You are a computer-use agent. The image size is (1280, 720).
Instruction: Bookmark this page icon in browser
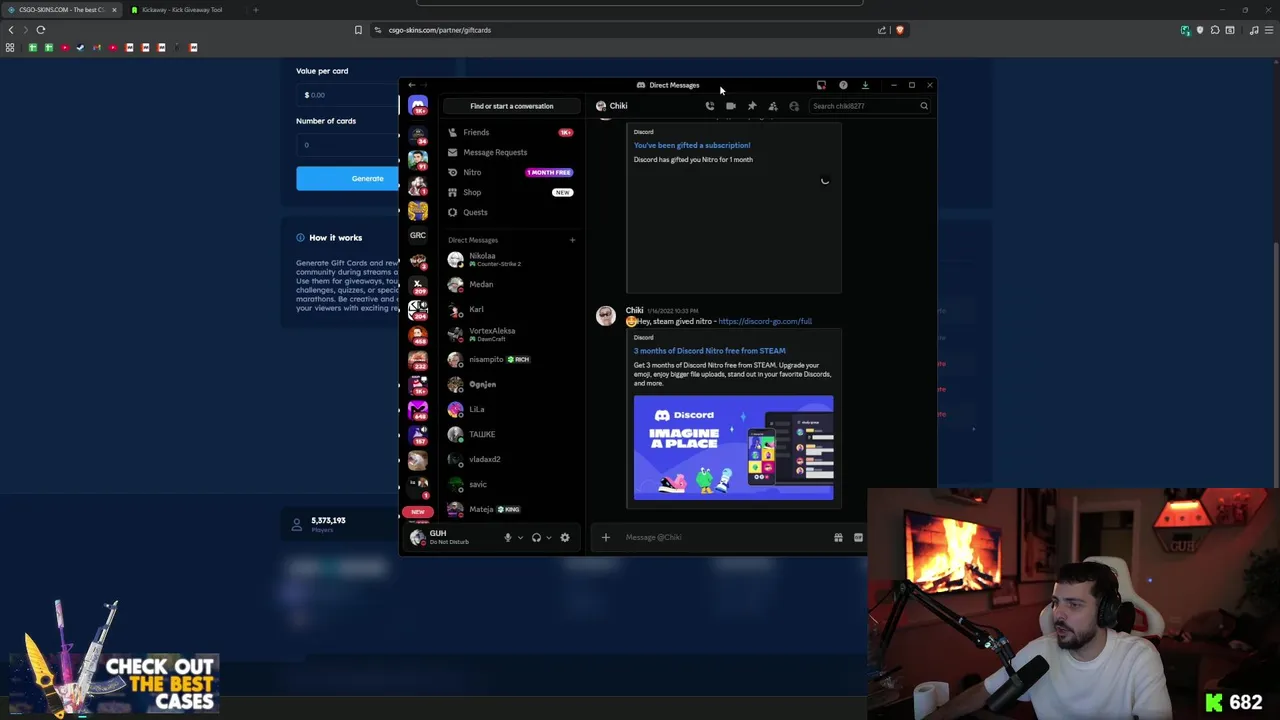click(x=358, y=30)
